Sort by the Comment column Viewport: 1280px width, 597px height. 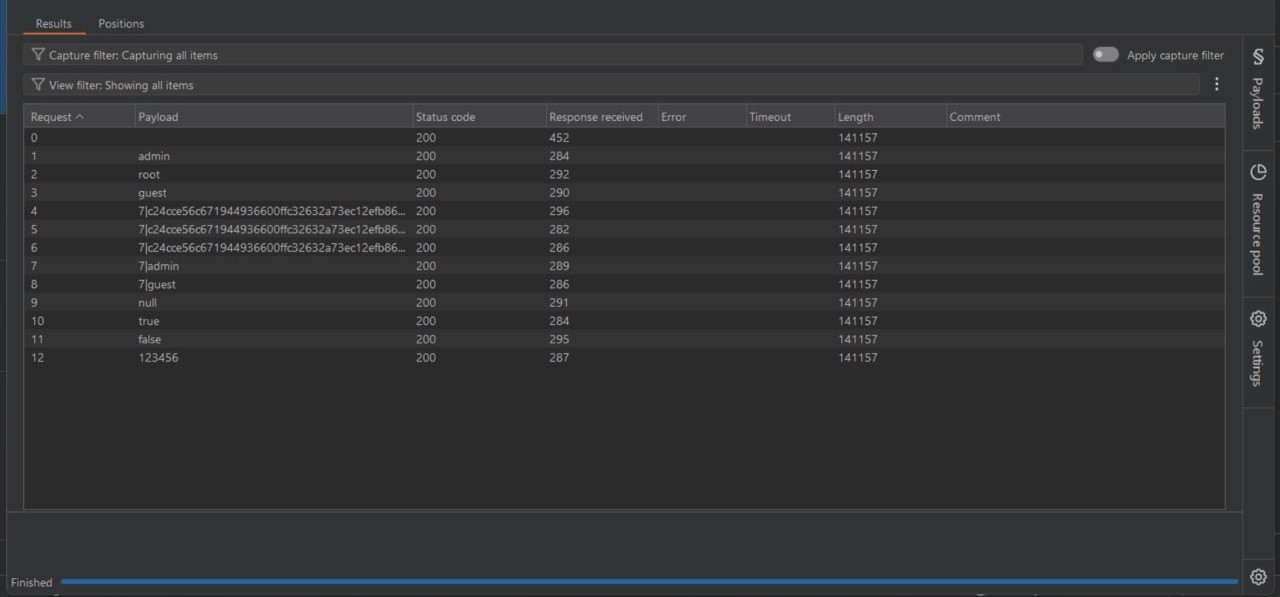1085,117
